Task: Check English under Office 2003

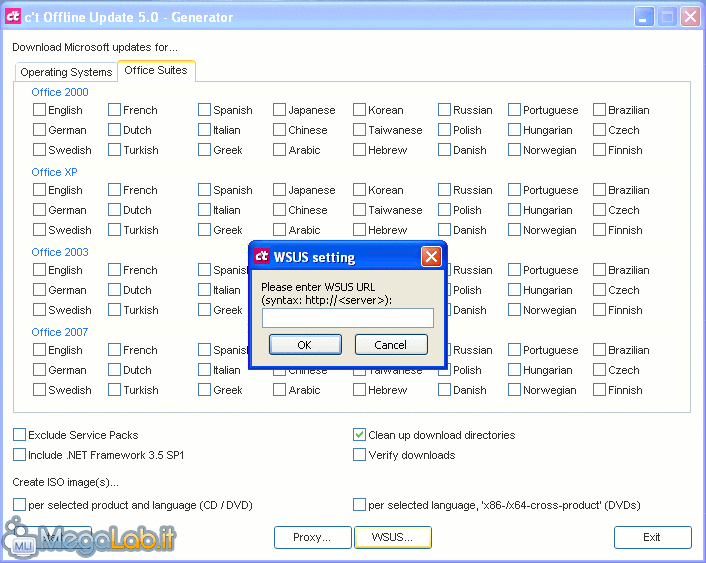Action: pyautogui.click(x=39, y=270)
